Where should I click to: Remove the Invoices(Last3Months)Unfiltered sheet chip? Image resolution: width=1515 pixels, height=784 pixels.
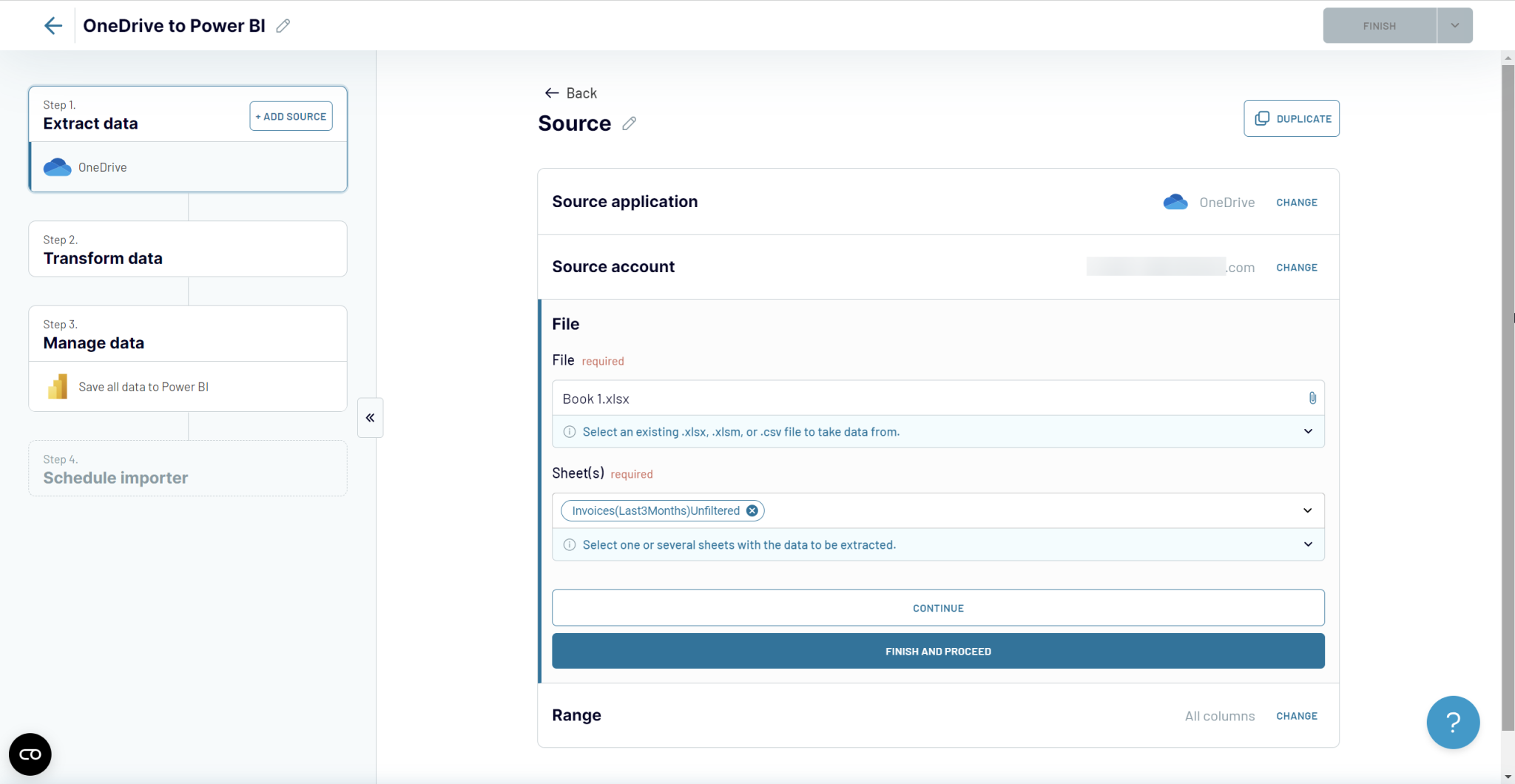pos(752,510)
